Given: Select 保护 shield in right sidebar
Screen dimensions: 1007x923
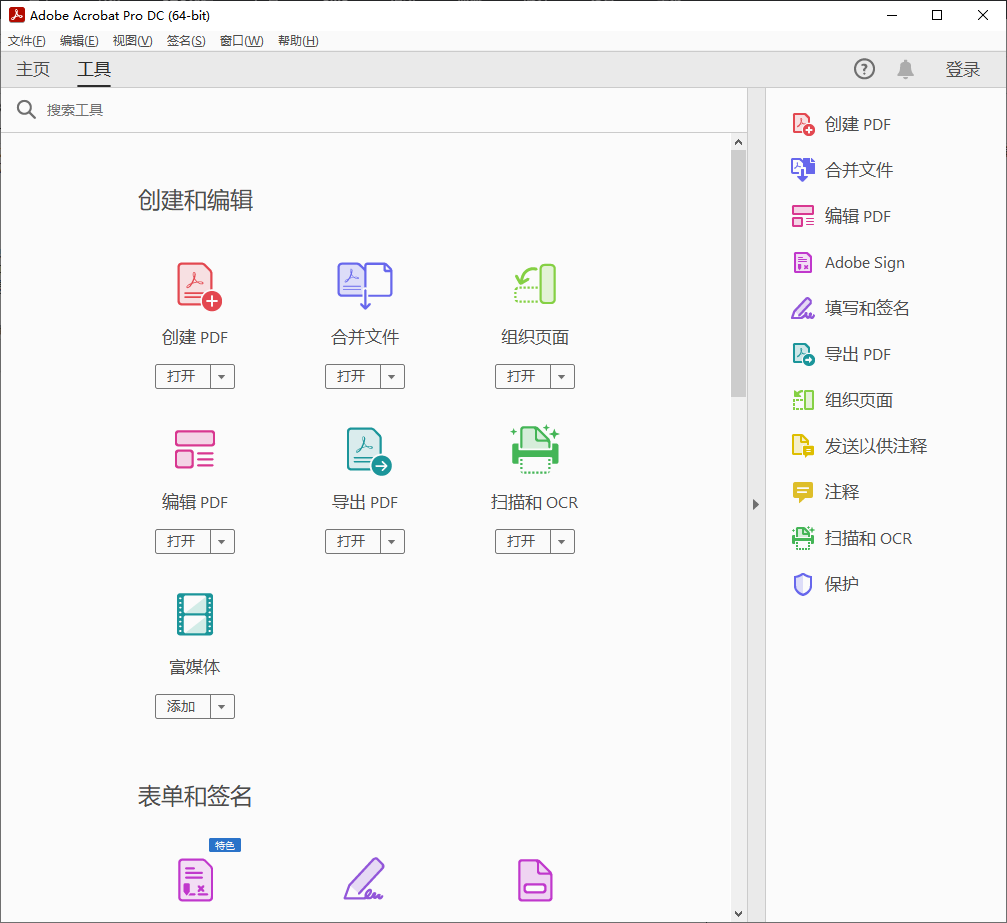Looking at the screenshot, I should (x=841, y=584).
